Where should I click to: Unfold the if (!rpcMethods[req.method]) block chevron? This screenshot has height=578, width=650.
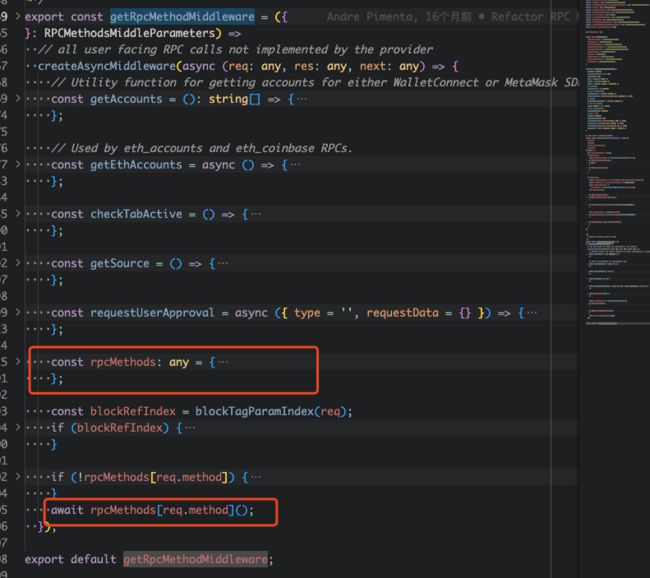[x=15, y=476]
